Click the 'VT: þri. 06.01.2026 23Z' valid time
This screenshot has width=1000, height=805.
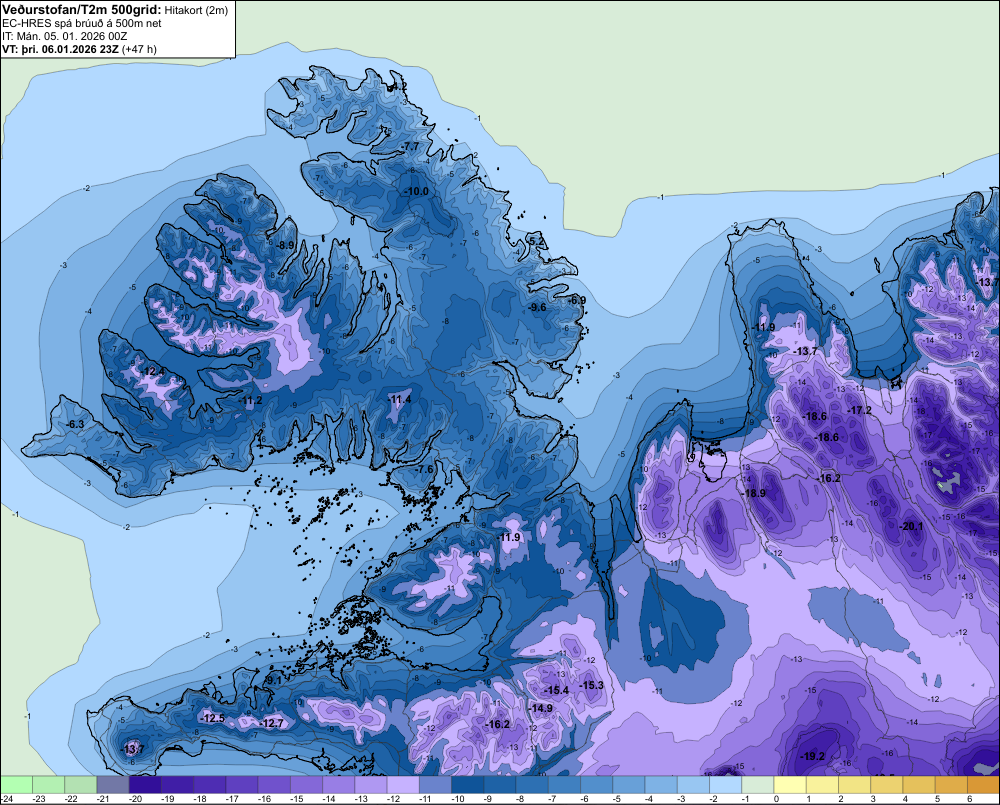pos(60,49)
